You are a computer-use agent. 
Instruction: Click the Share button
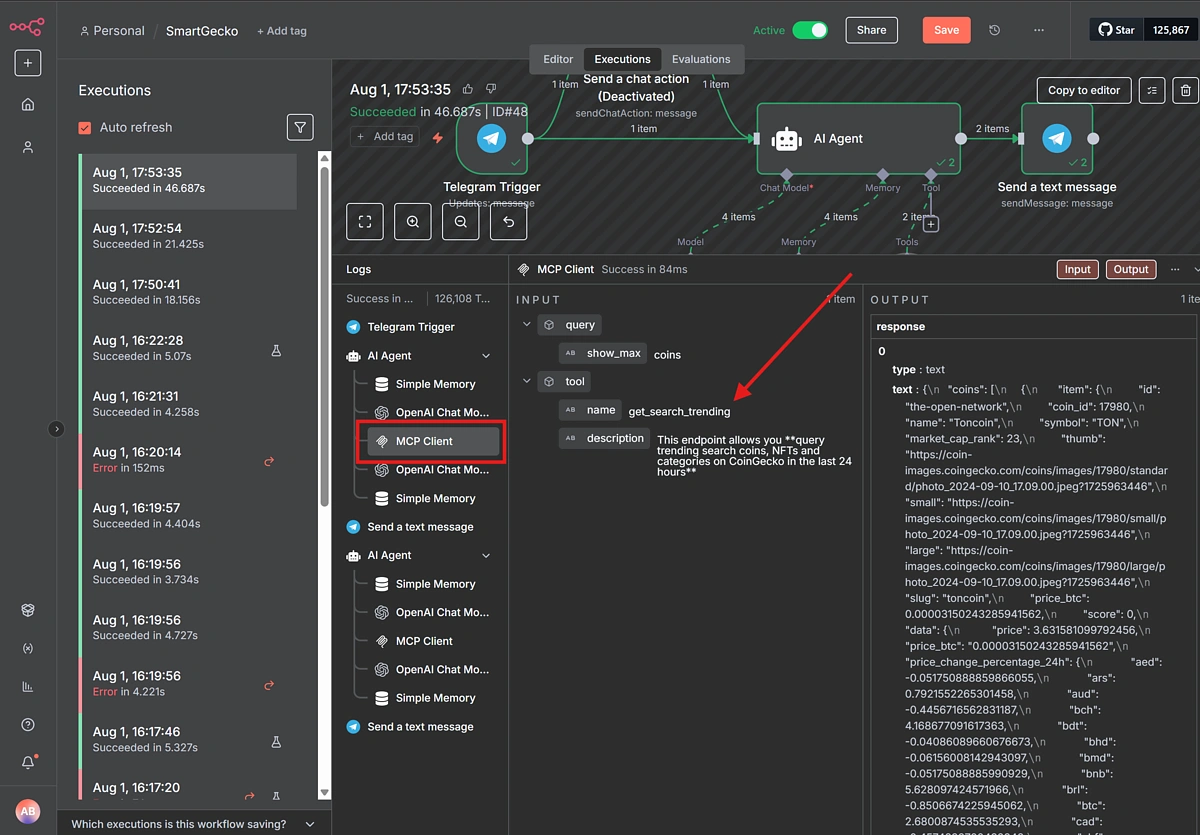tap(871, 30)
